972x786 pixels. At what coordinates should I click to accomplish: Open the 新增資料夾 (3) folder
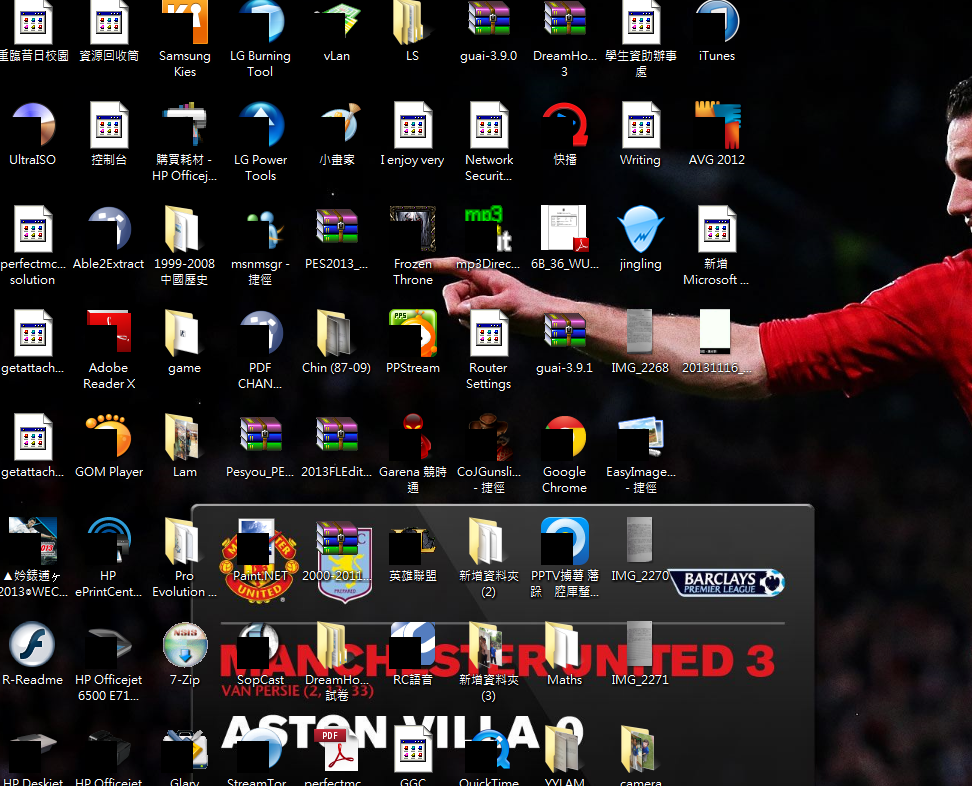click(488, 645)
